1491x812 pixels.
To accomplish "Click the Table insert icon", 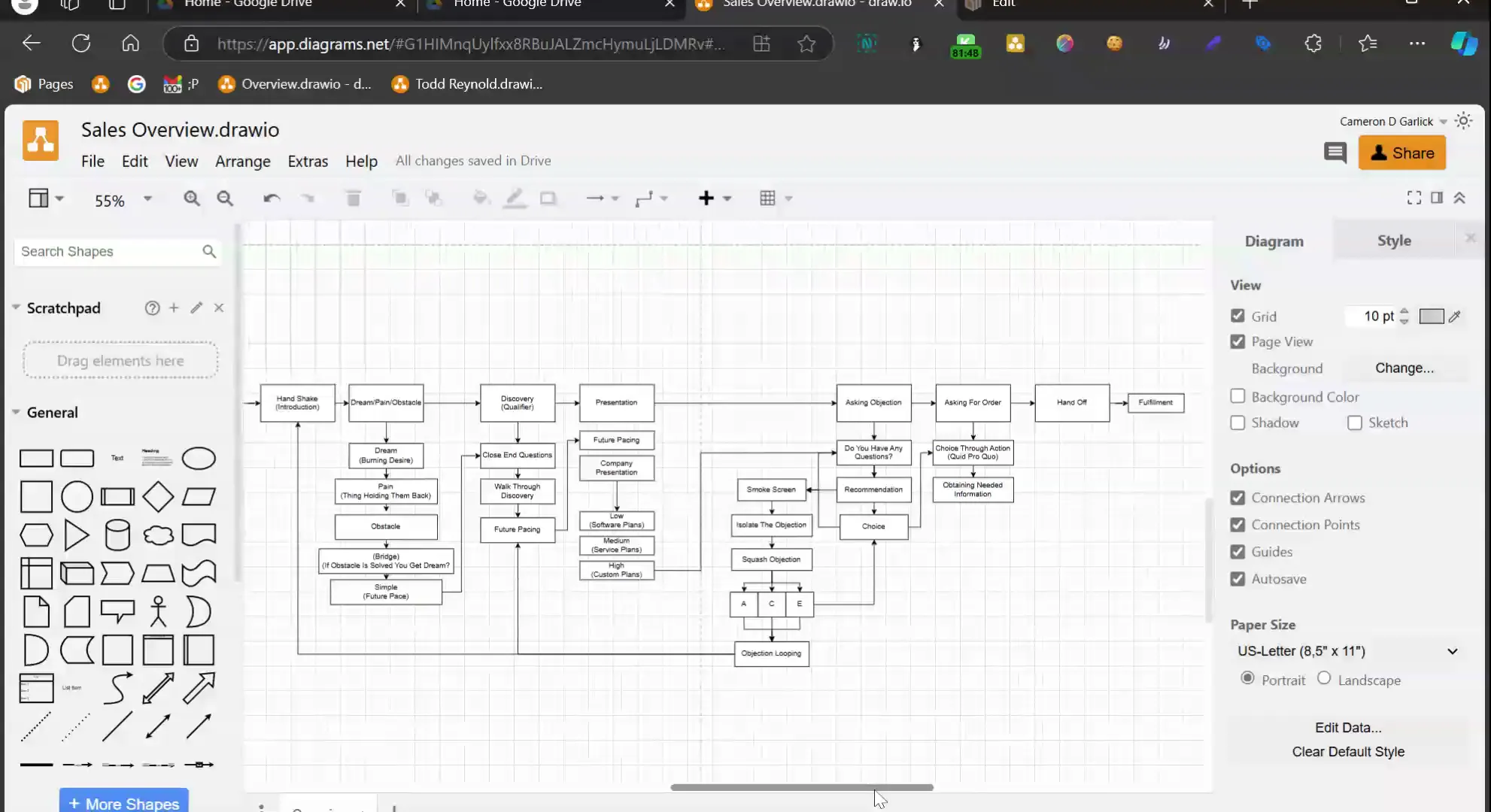I will pos(767,198).
